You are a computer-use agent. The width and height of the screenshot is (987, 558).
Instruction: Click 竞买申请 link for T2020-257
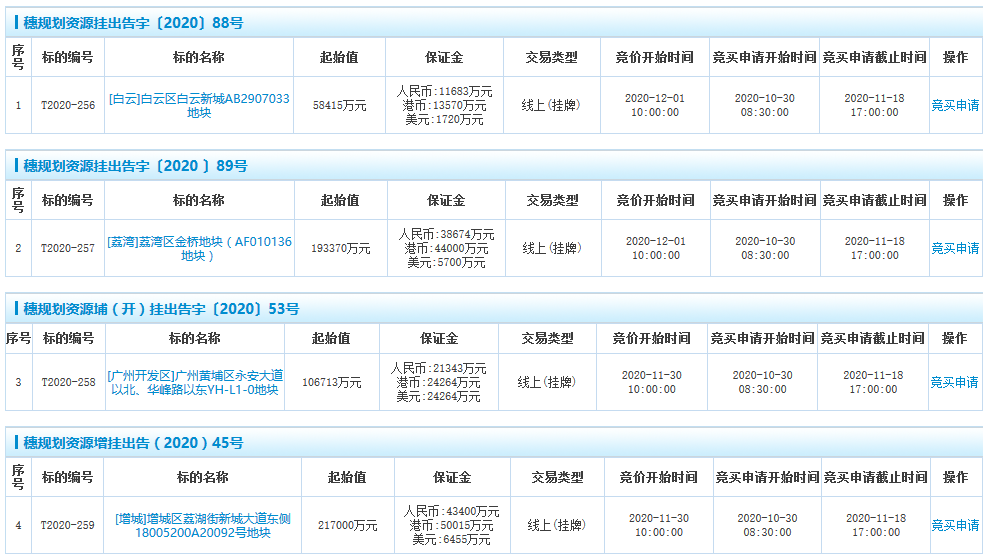tap(955, 248)
